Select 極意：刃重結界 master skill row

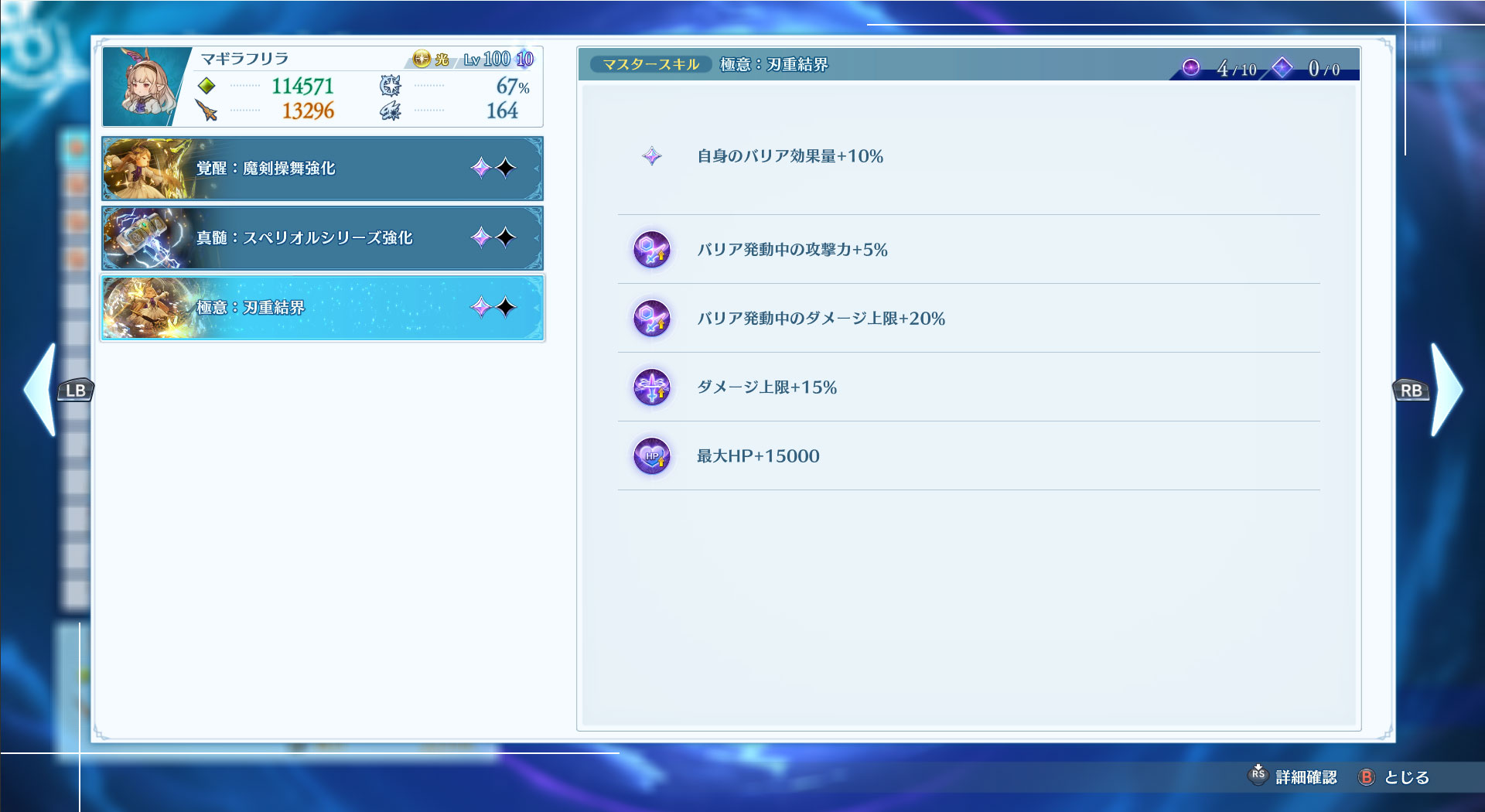click(x=323, y=308)
